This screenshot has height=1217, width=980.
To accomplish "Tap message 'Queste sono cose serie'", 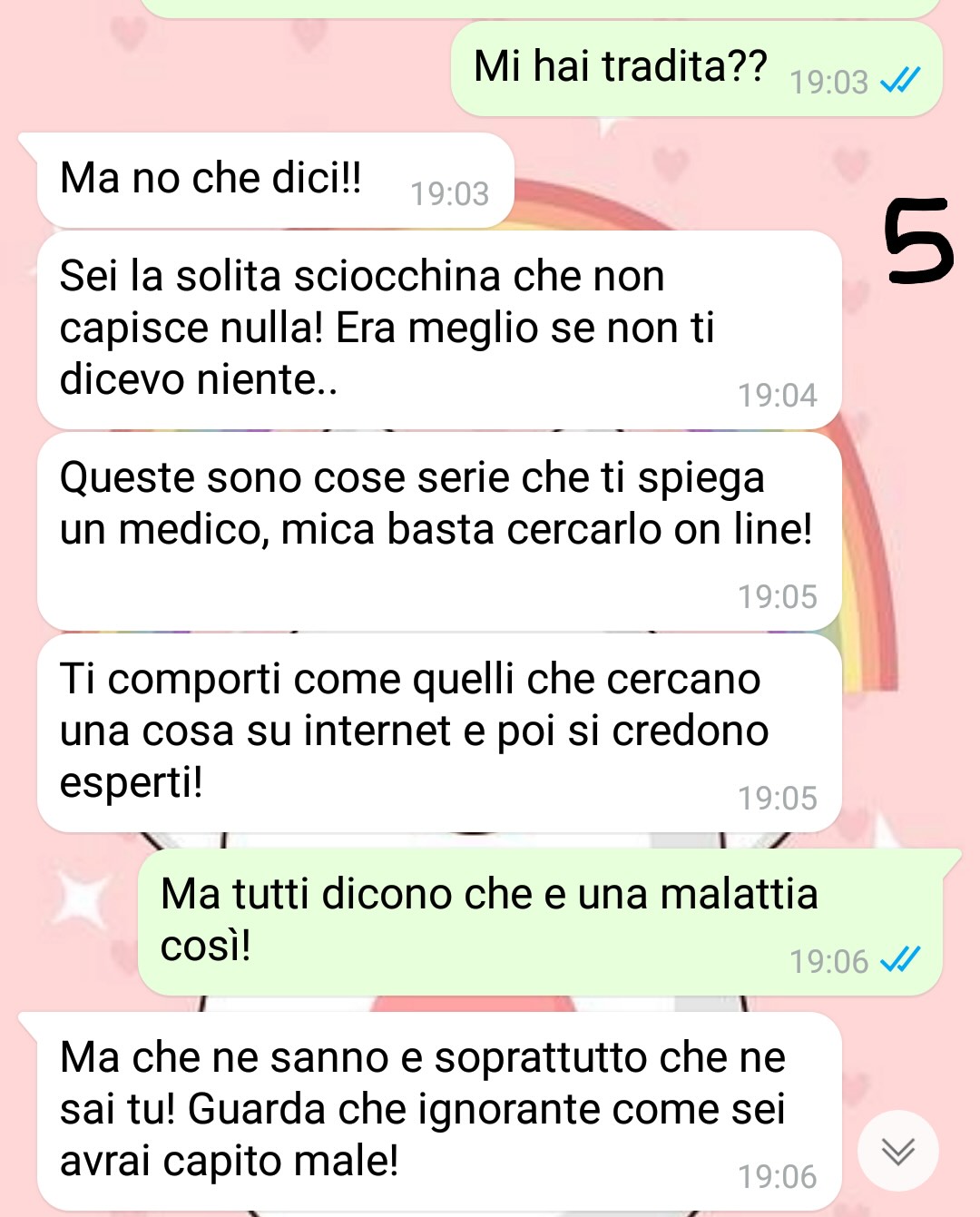I will [x=439, y=532].
